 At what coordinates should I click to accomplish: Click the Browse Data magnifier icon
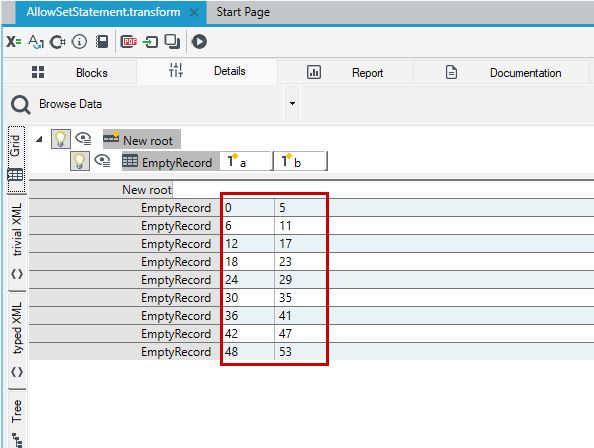click(20, 105)
